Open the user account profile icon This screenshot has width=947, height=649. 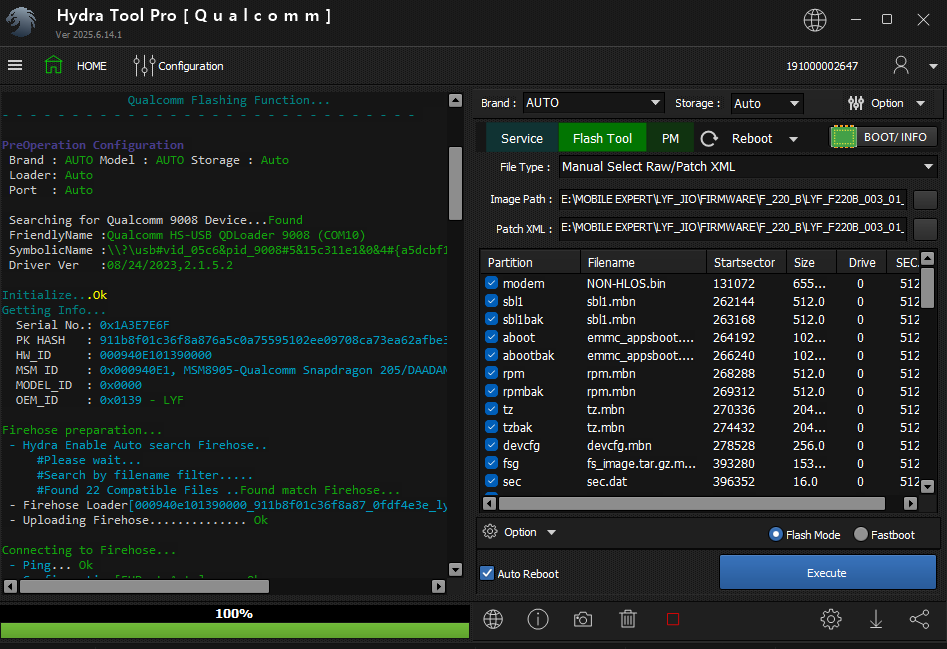click(900, 65)
